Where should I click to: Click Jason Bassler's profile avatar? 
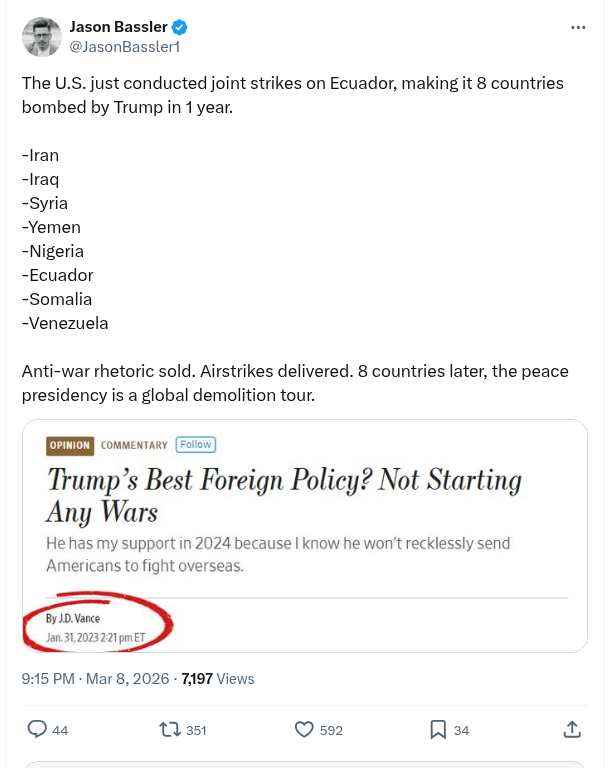[x=41, y=36]
